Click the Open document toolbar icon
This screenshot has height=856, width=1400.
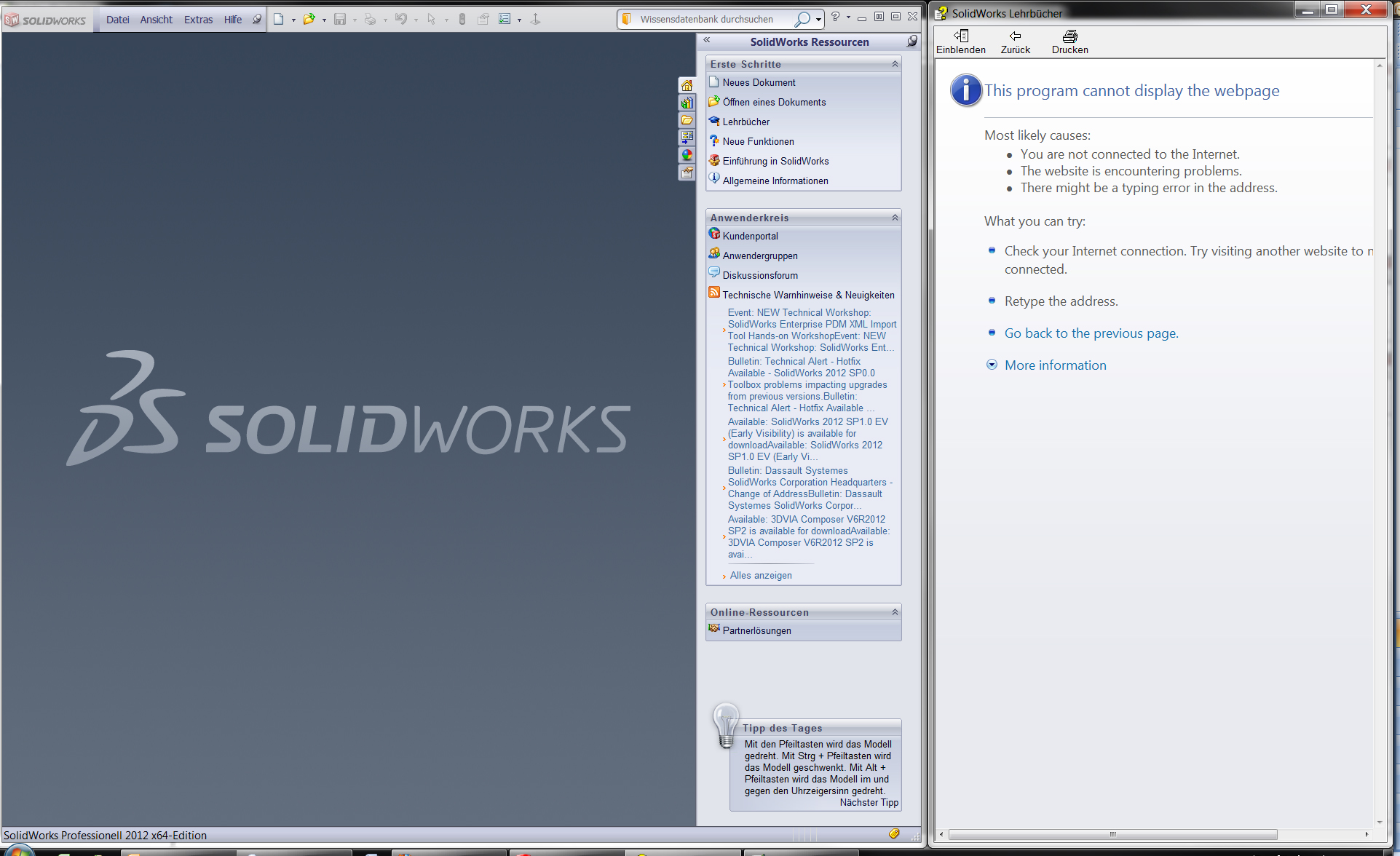(x=309, y=20)
